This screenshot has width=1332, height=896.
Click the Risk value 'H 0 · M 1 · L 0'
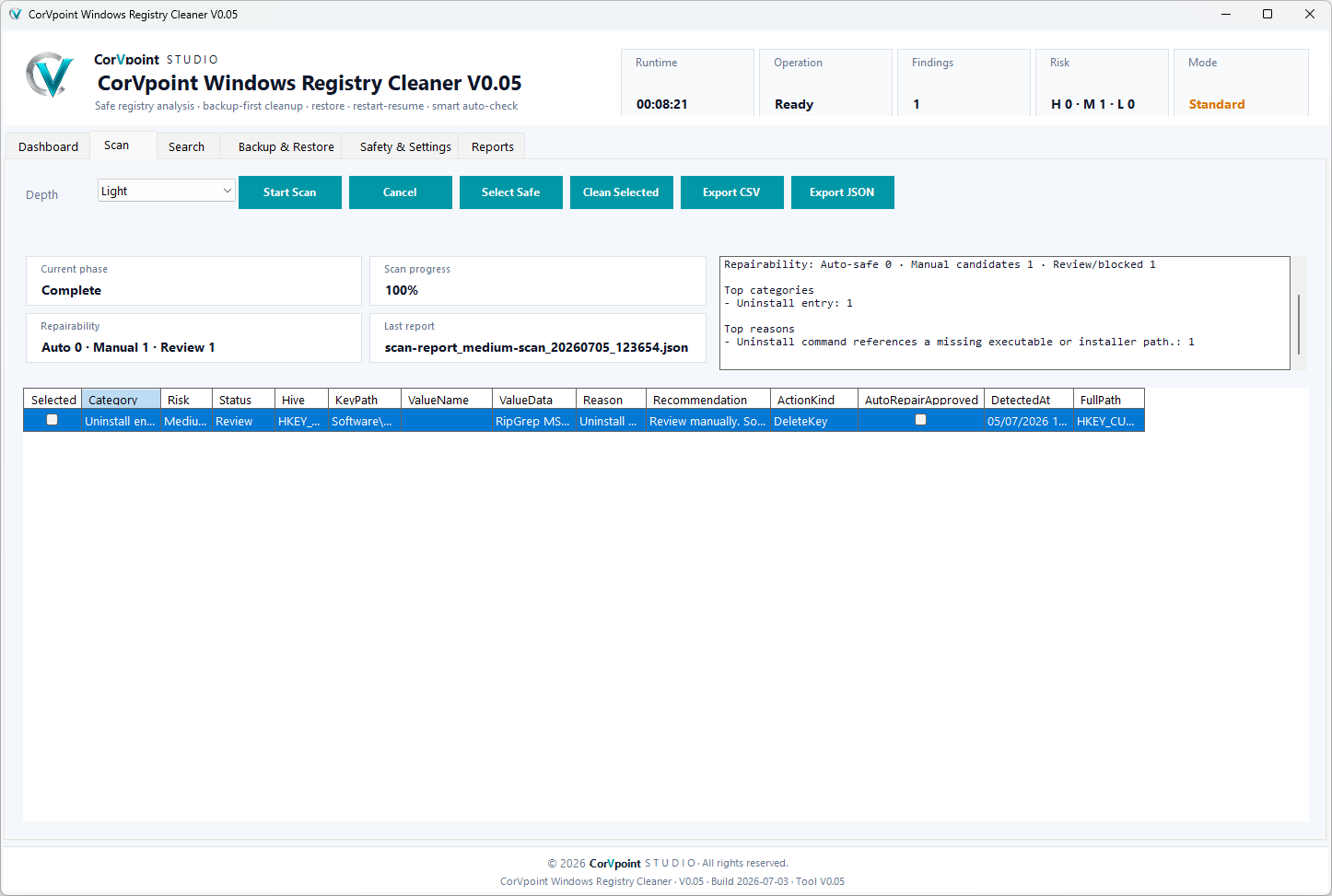pyautogui.click(x=1092, y=104)
